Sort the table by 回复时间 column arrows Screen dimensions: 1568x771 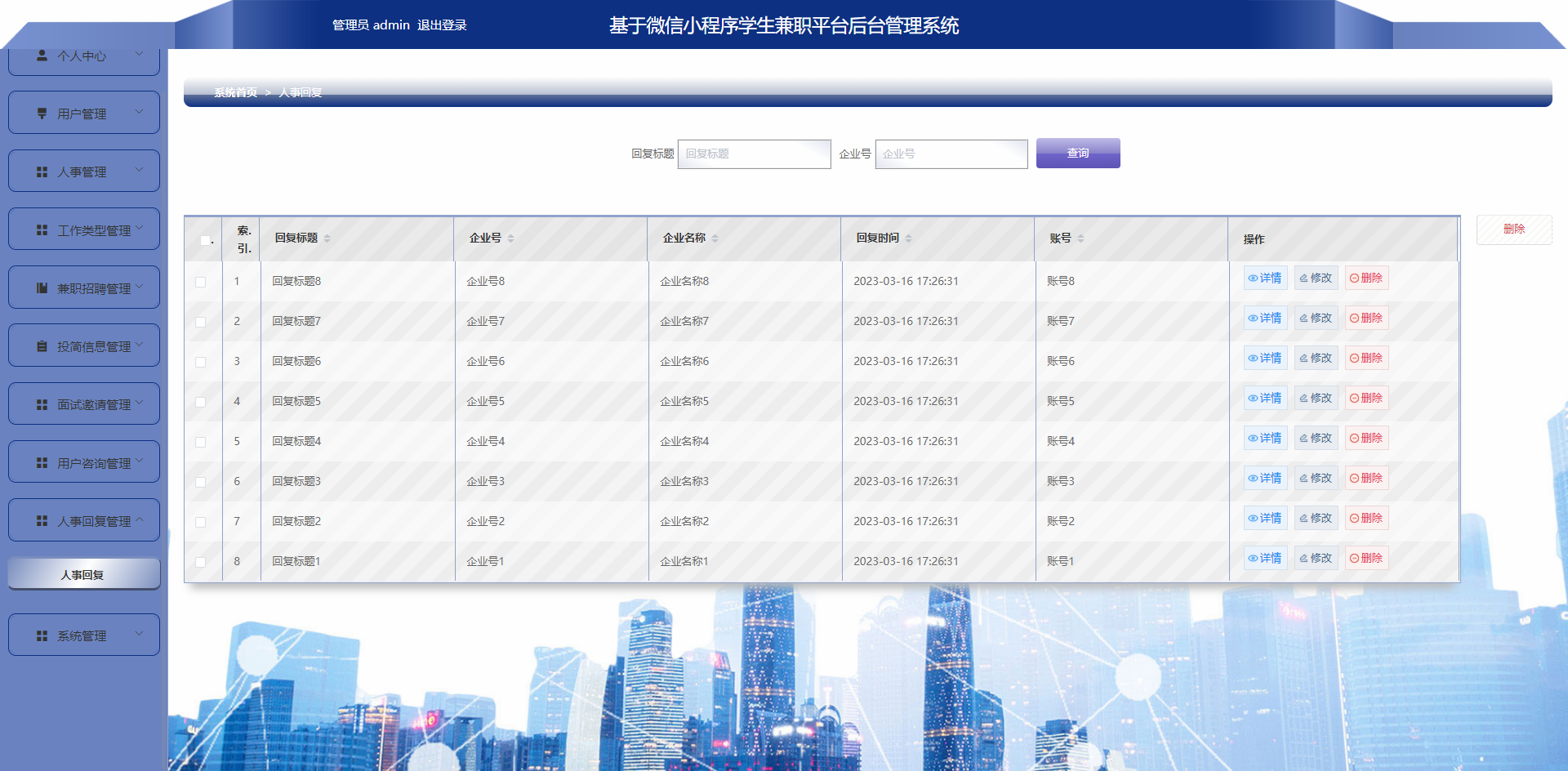[908, 238]
